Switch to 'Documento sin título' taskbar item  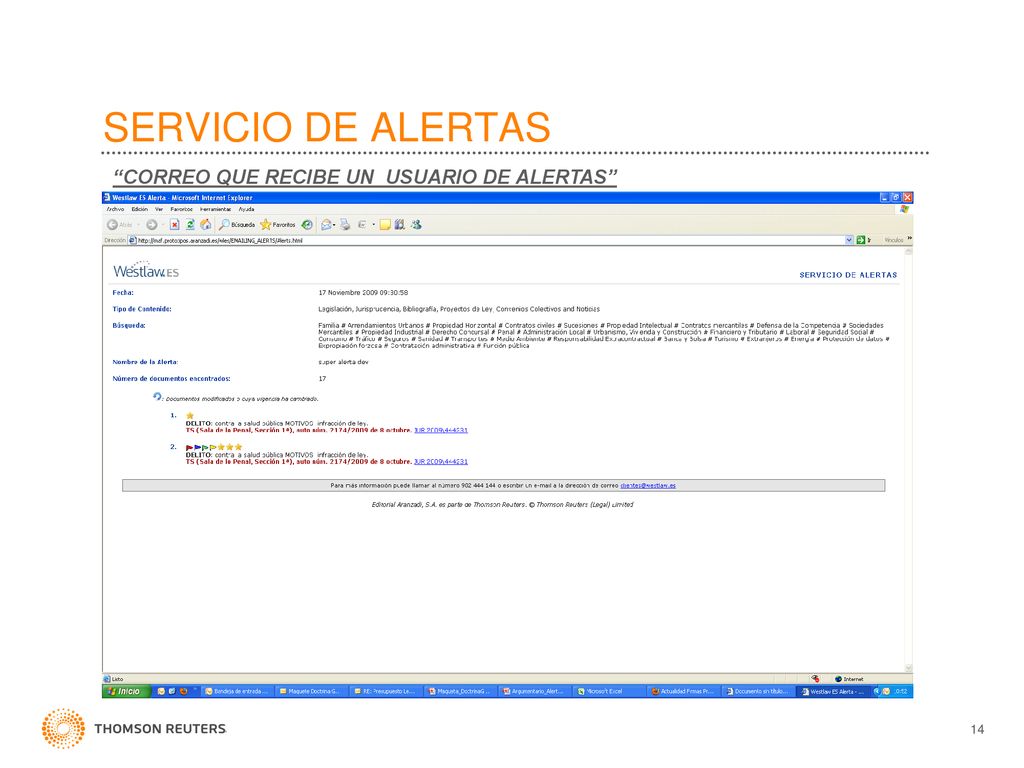click(x=758, y=691)
